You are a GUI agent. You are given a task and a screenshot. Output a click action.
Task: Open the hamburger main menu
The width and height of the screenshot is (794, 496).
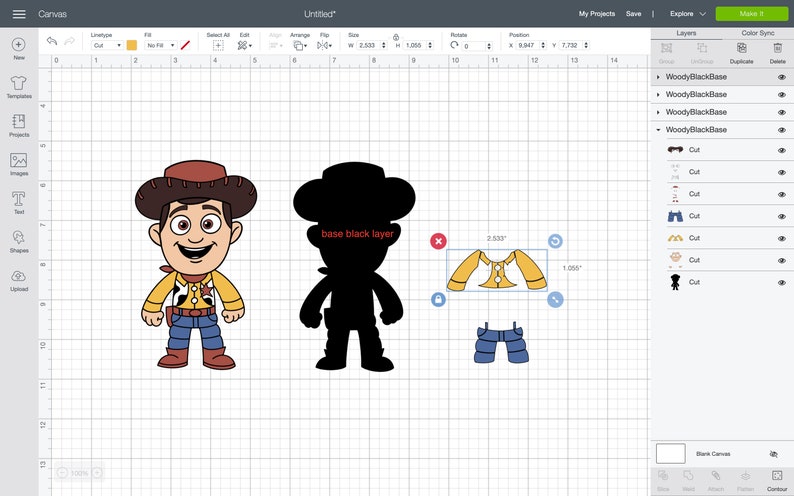tap(19, 14)
